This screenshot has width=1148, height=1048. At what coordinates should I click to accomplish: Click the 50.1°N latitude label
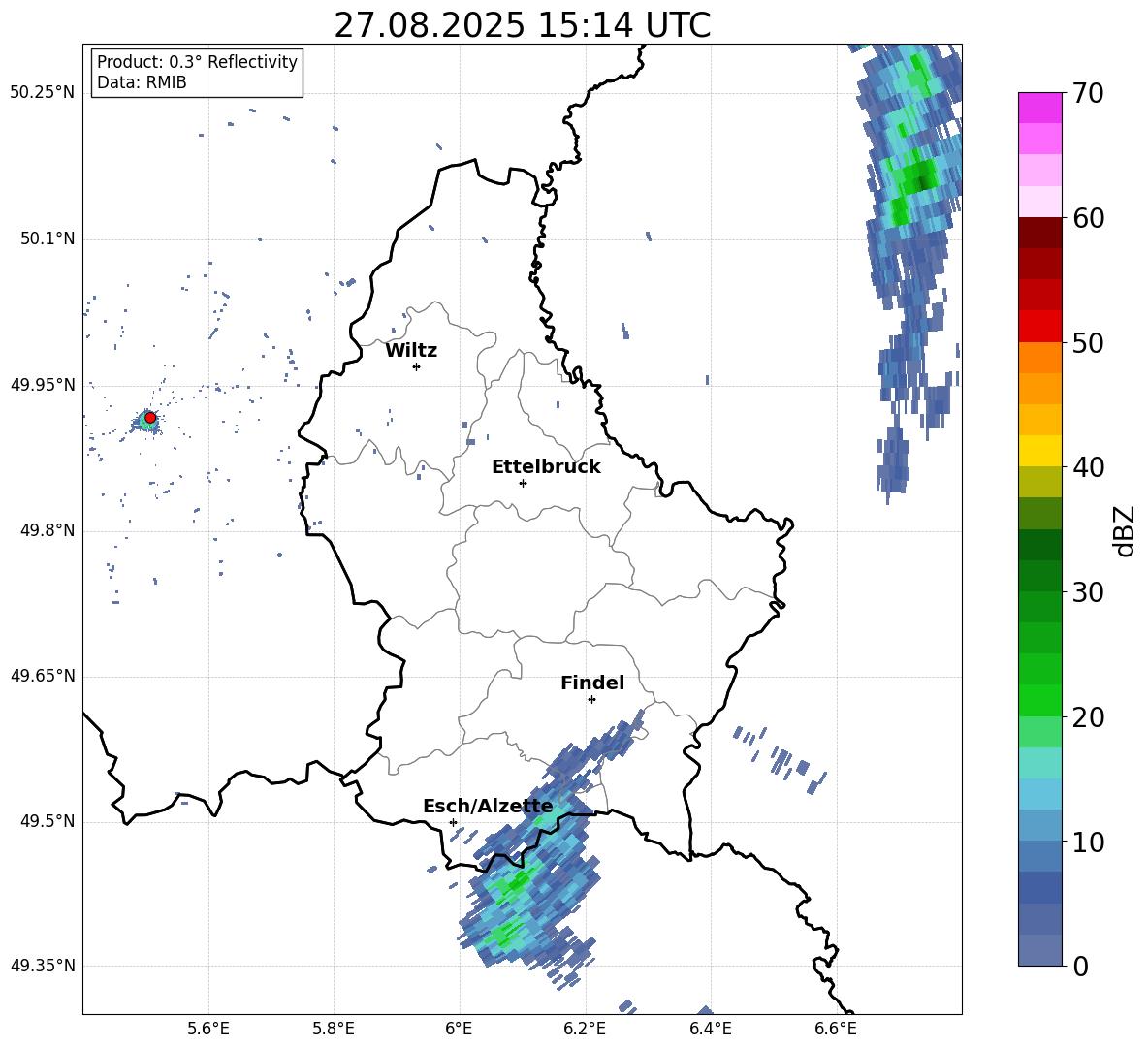tap(47, 239)
